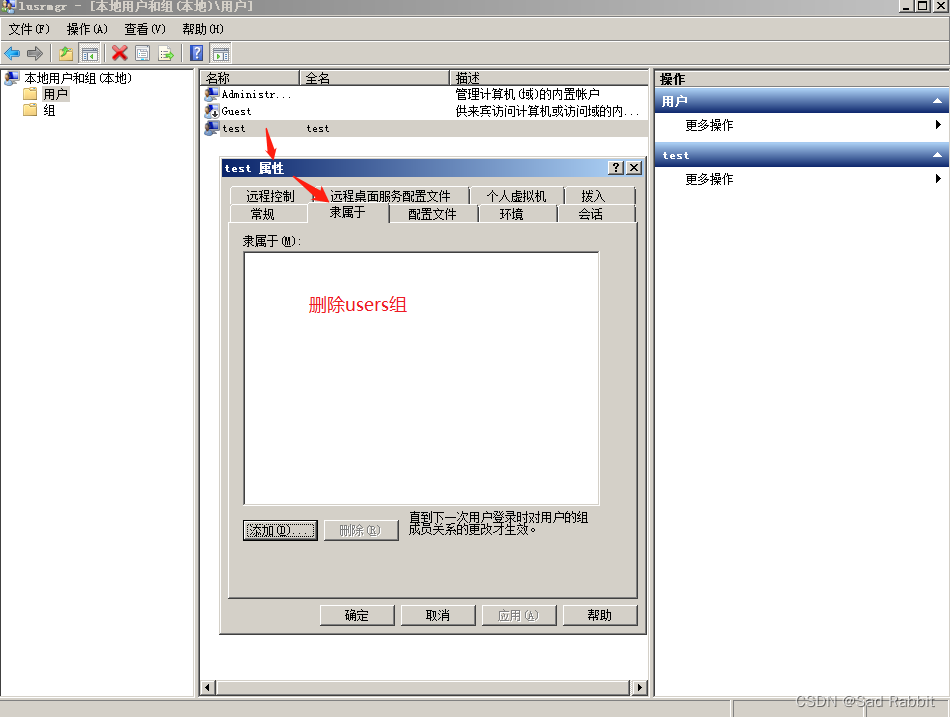Click the blue Help question mark icon
The height and width of the screenshot is (717, 950).
pyautogui.click(x=196, y=53)
